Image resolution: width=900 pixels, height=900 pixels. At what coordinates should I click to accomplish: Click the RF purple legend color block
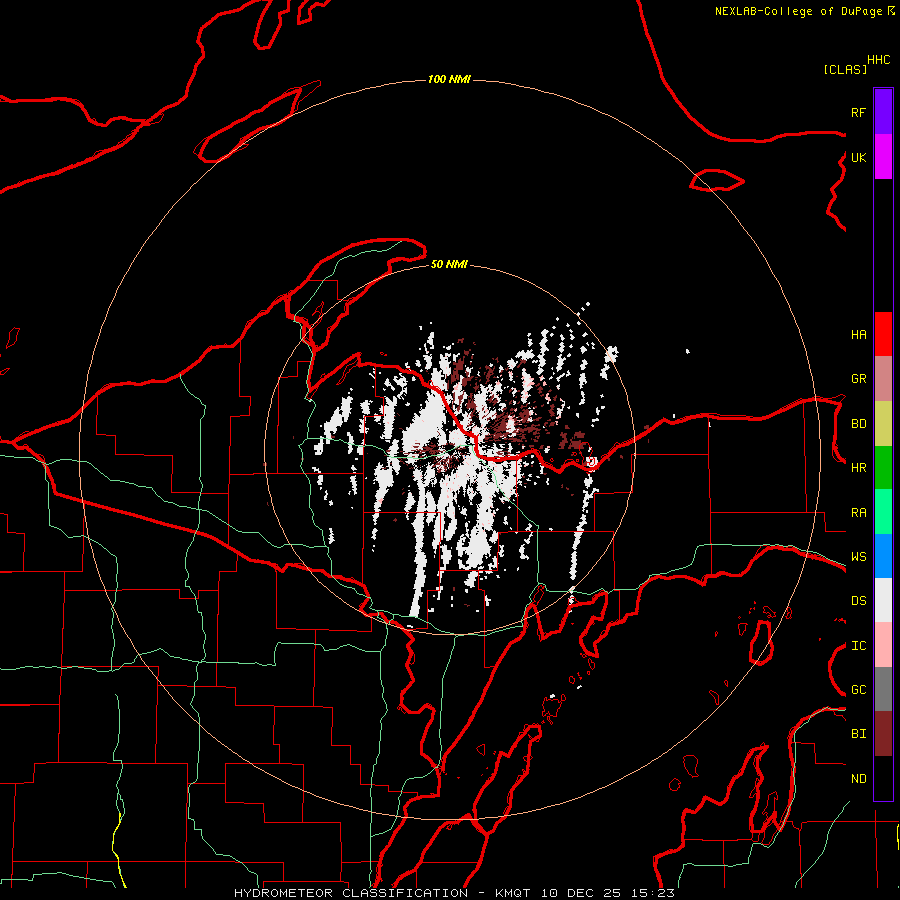[883, 112]
